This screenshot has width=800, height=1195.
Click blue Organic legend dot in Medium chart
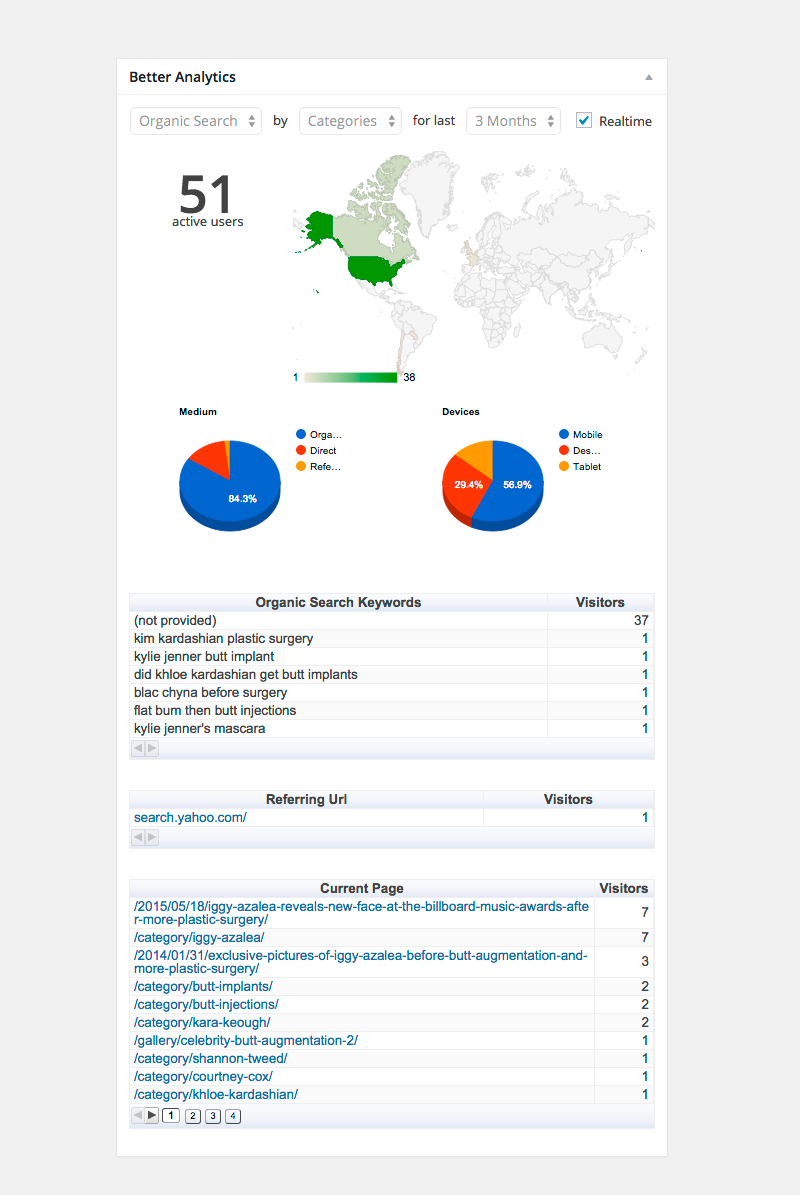pyautogui.click(x=301, y=434)
